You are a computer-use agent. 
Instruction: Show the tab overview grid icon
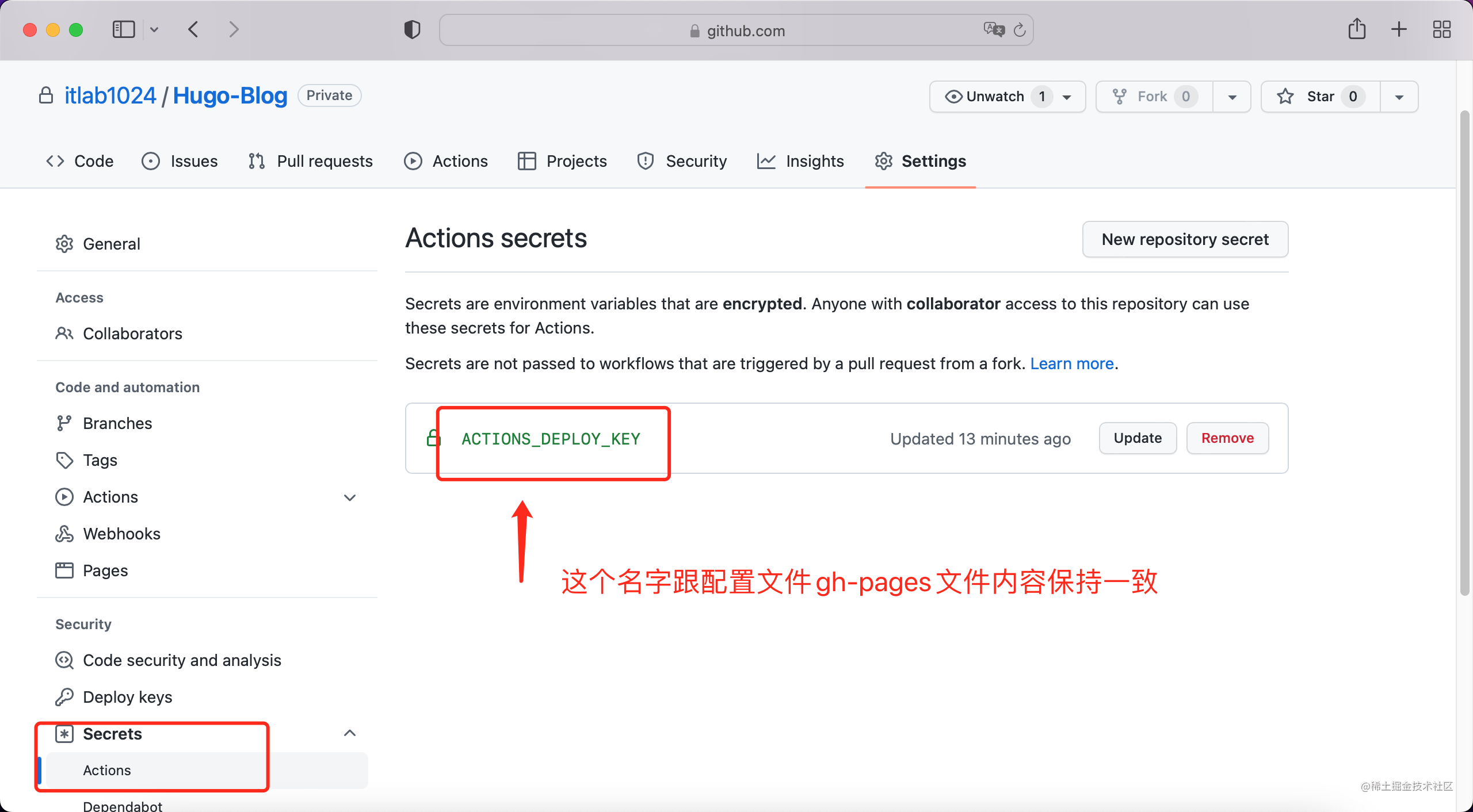point(1441,29)
